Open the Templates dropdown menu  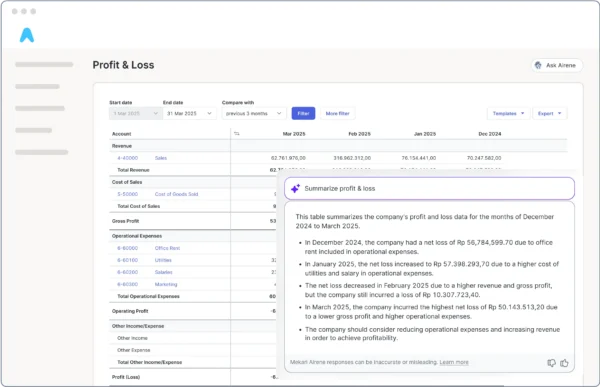[508, 113]
